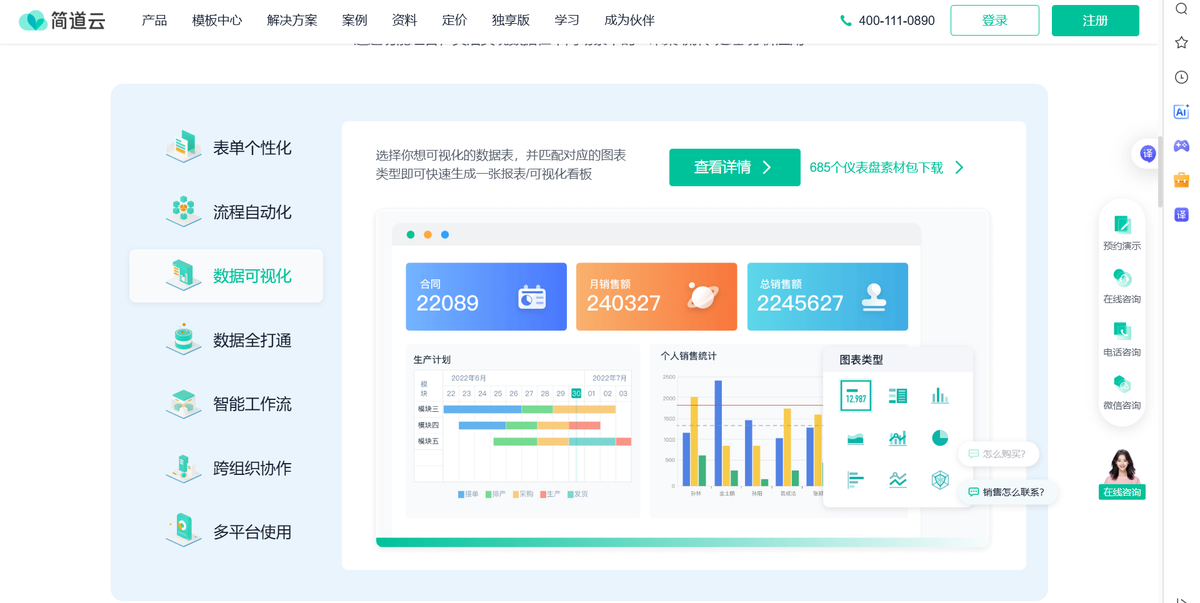This screenshot has height=603, width=1200.
Task: Select the 流程自动化 tab
Action: [227, 212]
